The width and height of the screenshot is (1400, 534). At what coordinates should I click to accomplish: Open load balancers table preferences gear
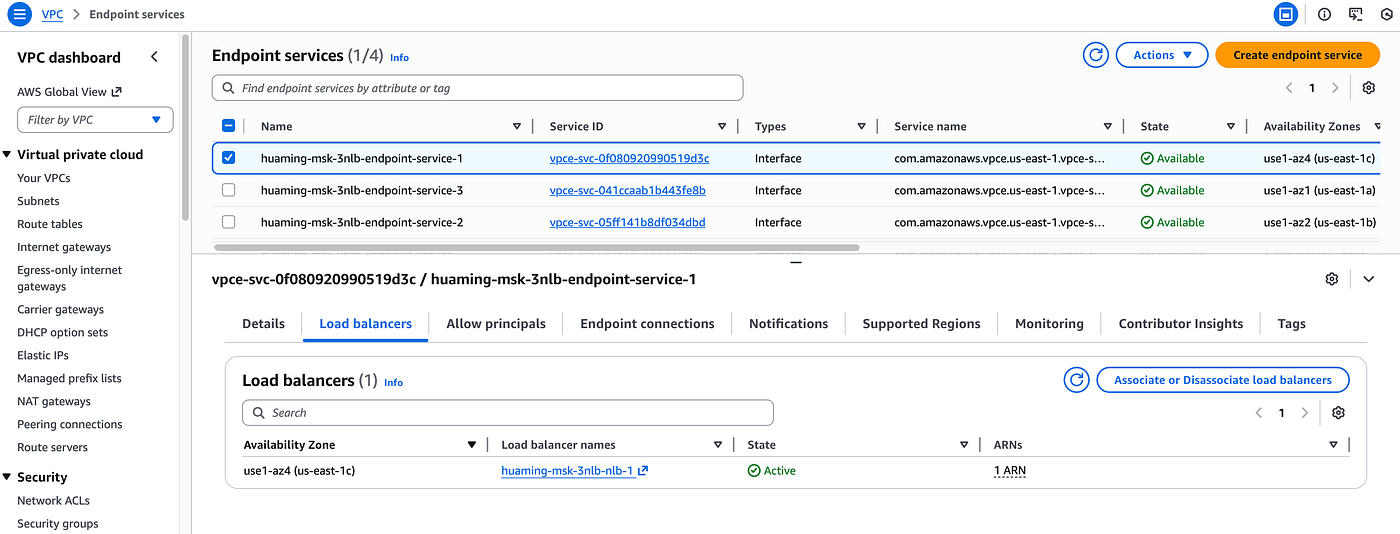(x=1339, y=413)
